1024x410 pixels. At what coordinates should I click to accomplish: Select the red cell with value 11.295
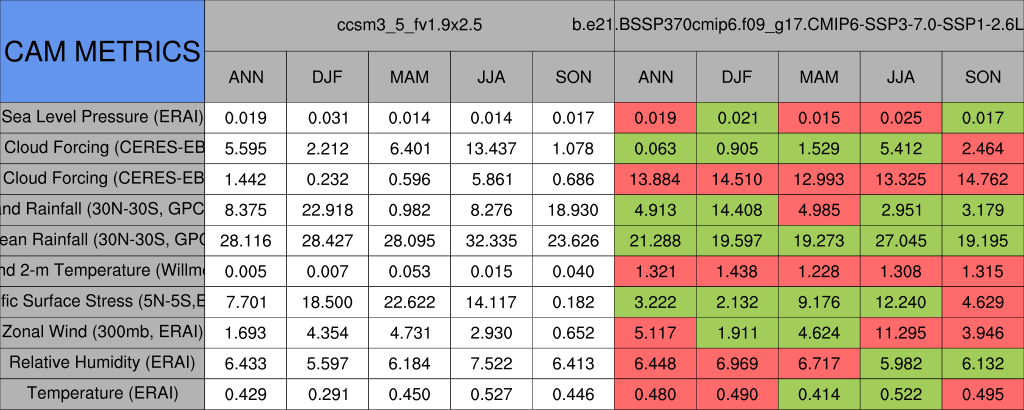(901, 332)
